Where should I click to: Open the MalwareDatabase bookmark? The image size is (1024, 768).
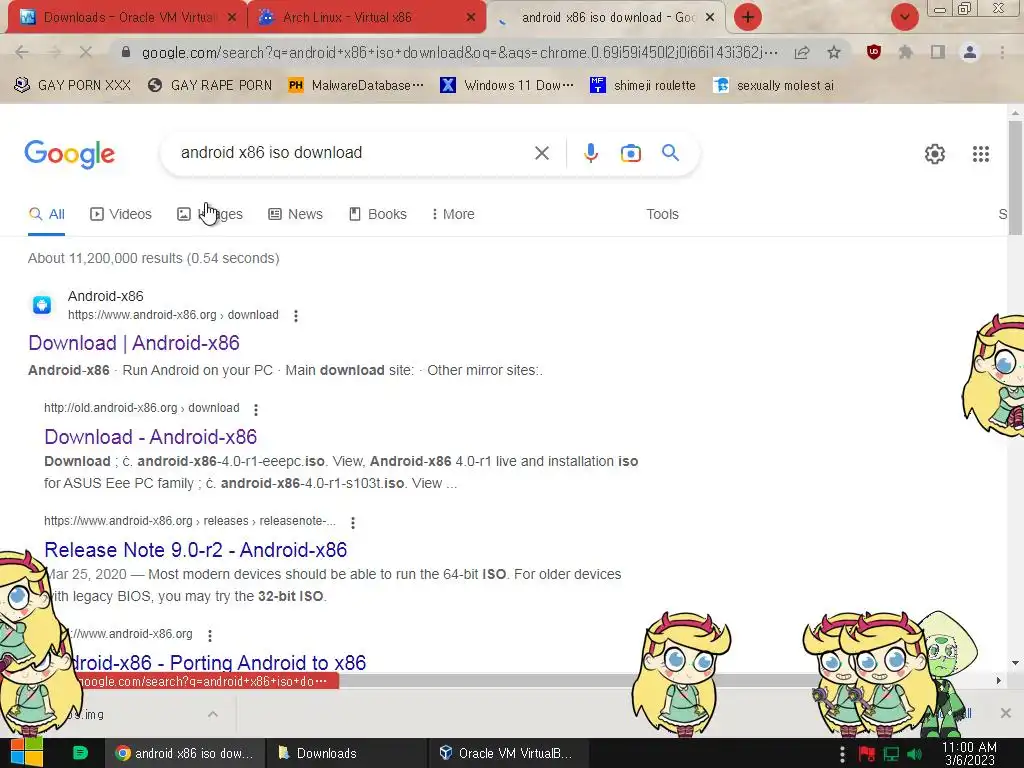(357, 86)
